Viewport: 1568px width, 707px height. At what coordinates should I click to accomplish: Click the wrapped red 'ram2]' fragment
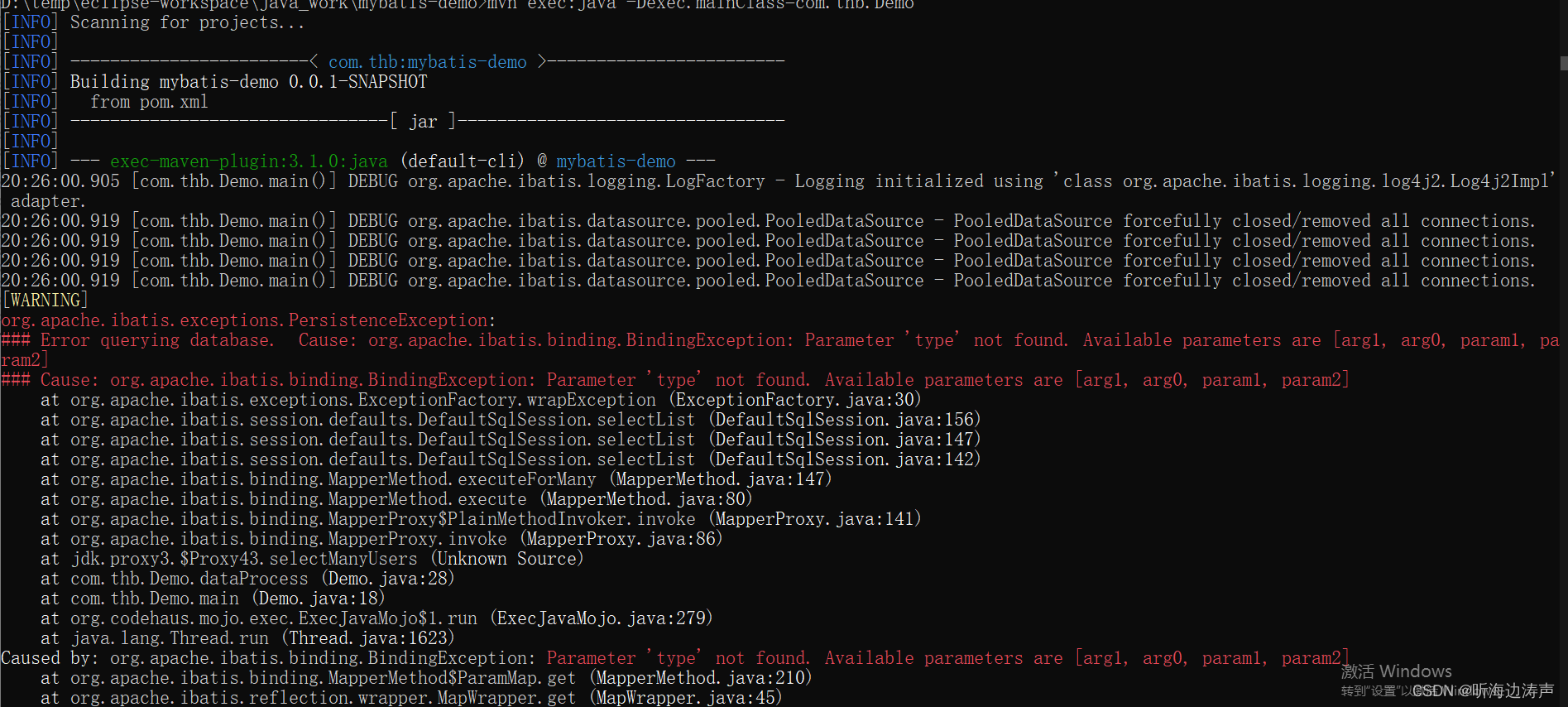(25, 360)
